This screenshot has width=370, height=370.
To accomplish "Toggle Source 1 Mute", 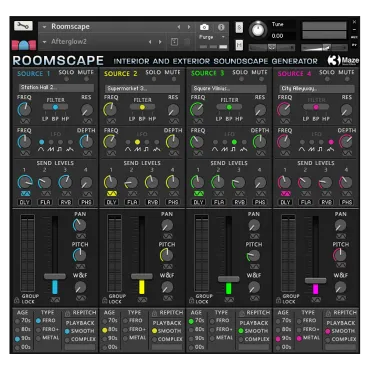I will tap(86, 79).
